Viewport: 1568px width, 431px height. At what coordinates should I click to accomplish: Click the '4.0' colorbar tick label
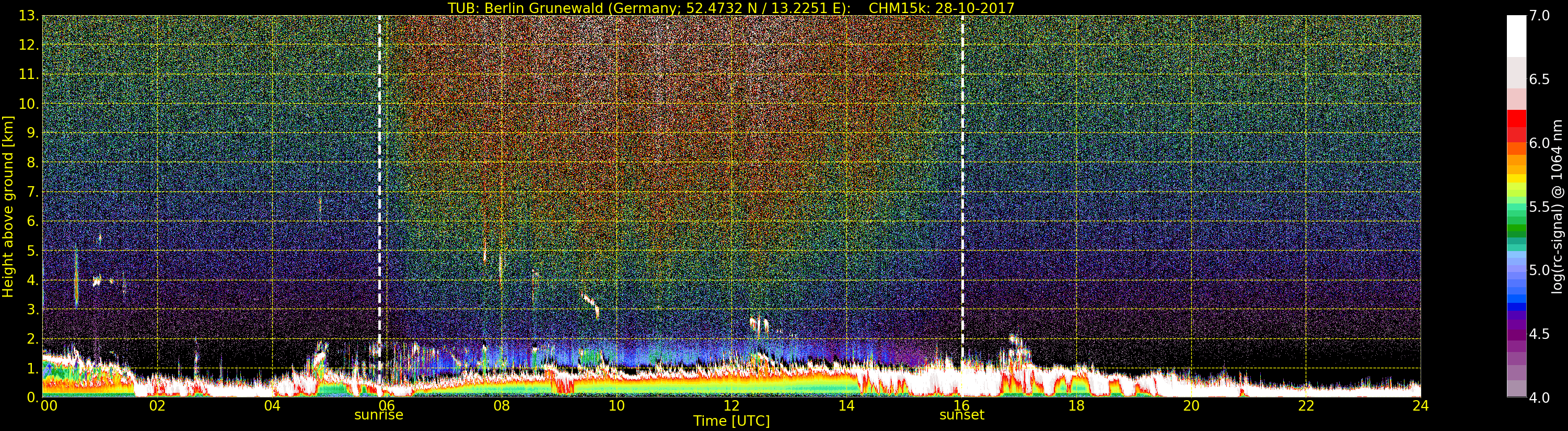pos(1539,398)
